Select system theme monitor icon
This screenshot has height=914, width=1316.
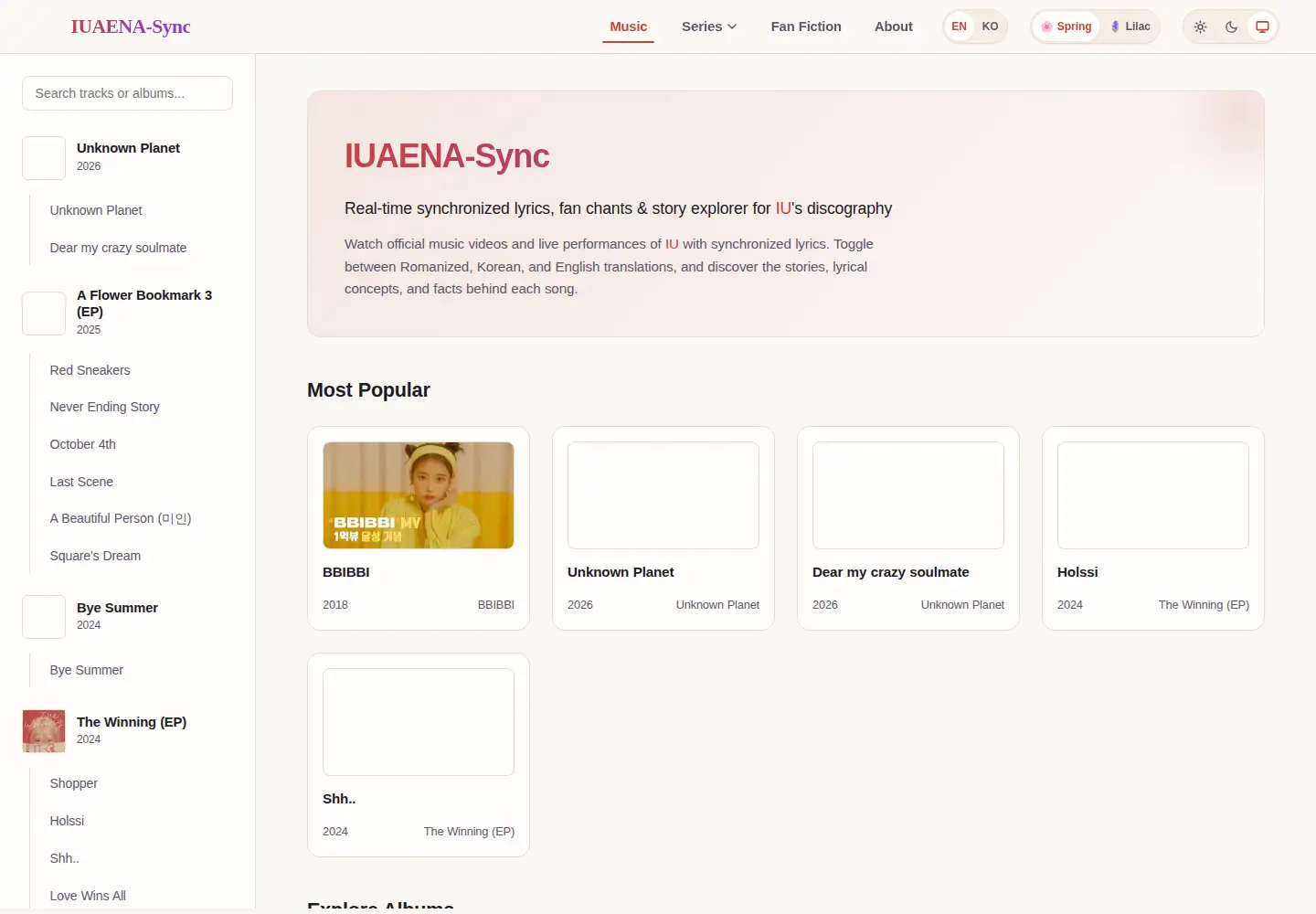pos(1262,27)
